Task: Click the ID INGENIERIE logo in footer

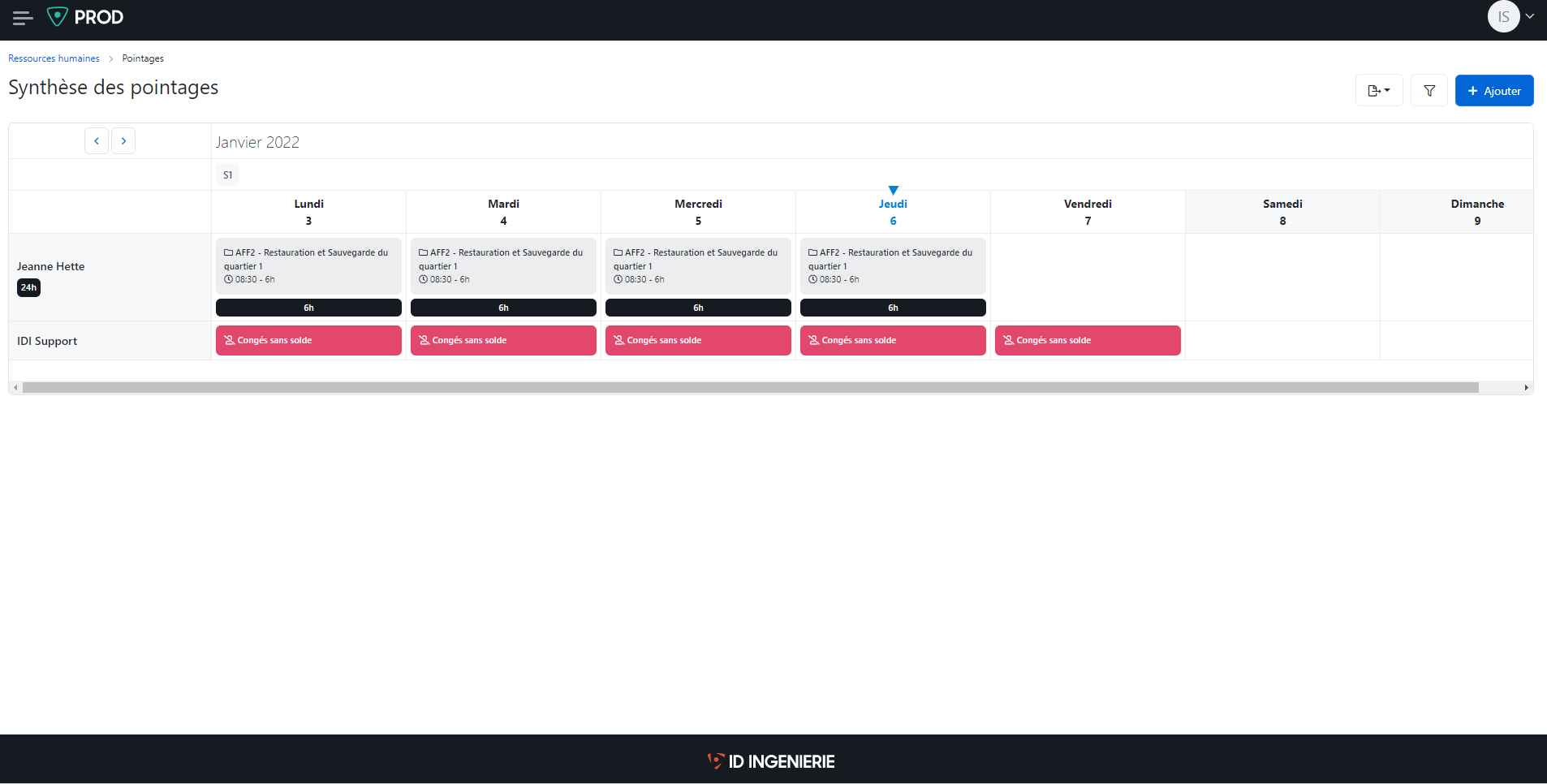Action: (769, 760)
